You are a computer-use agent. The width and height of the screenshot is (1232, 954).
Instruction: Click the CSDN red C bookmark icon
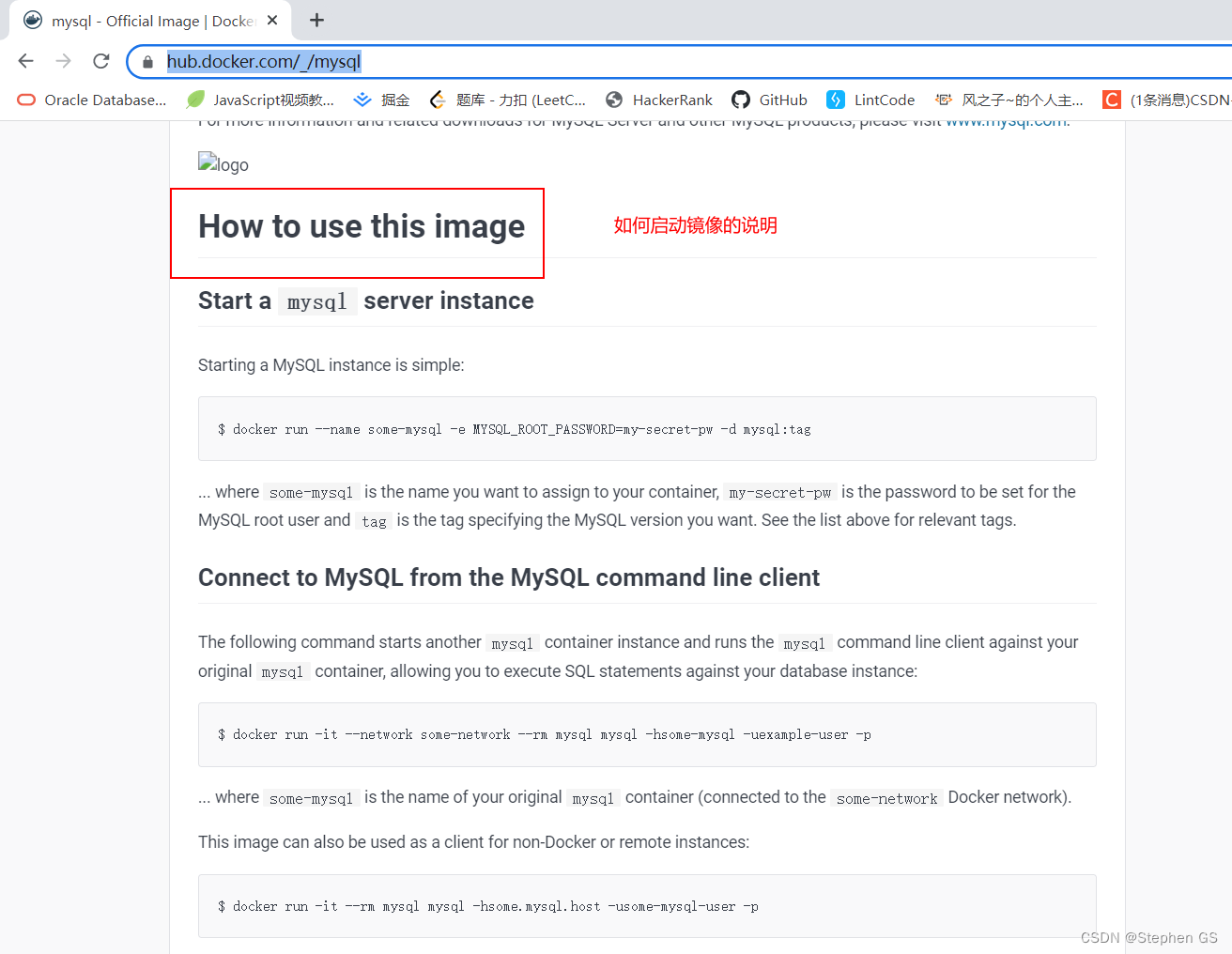click(x=1112, y=100)
